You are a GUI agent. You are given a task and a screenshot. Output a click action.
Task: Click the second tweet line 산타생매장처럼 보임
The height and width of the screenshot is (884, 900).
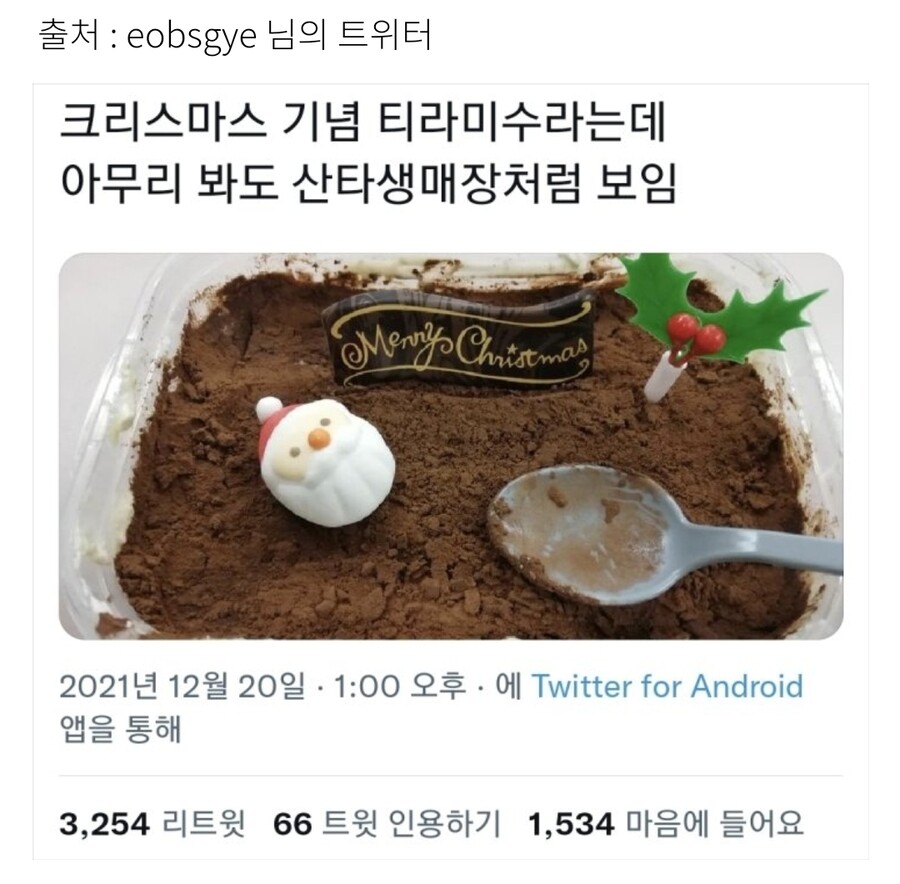point(483,184)
